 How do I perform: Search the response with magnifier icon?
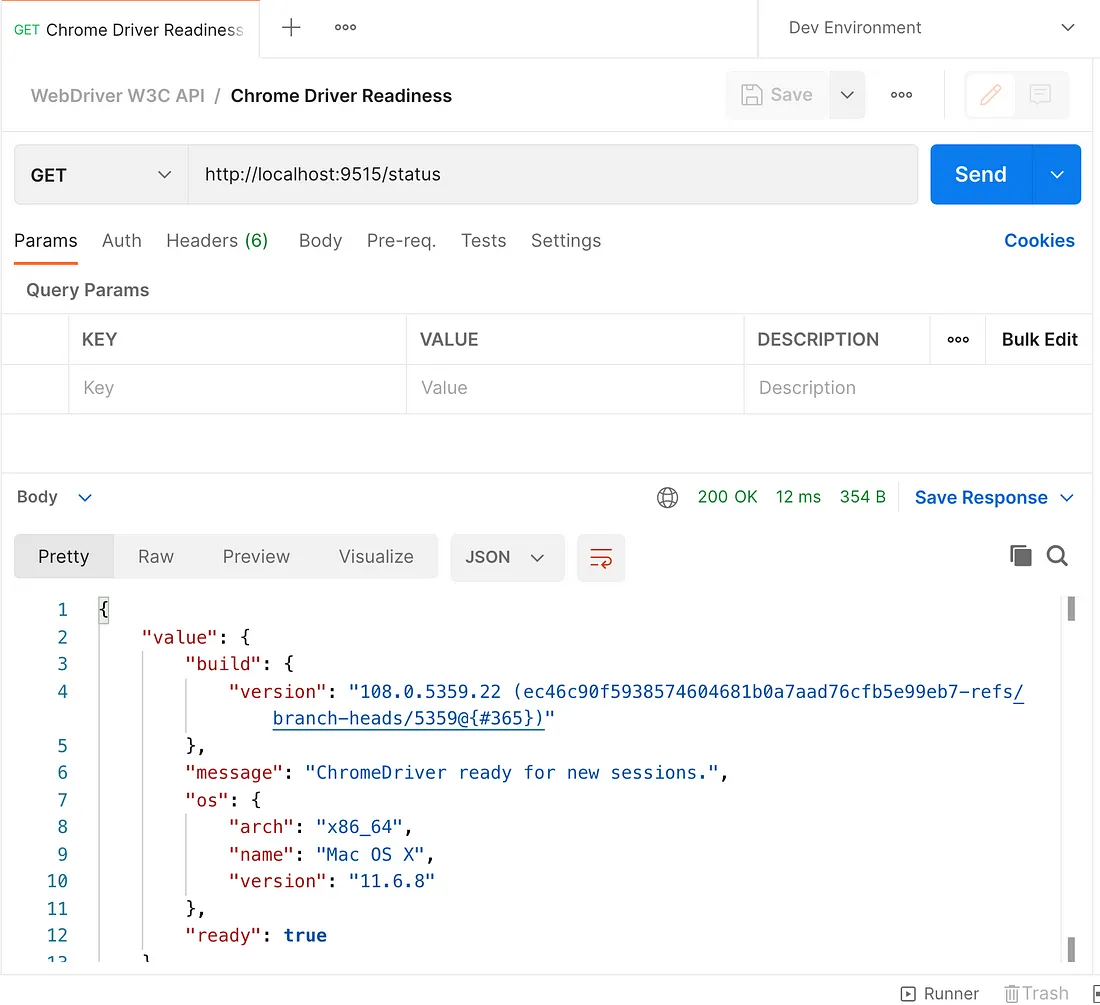(x=1057, y=556)
